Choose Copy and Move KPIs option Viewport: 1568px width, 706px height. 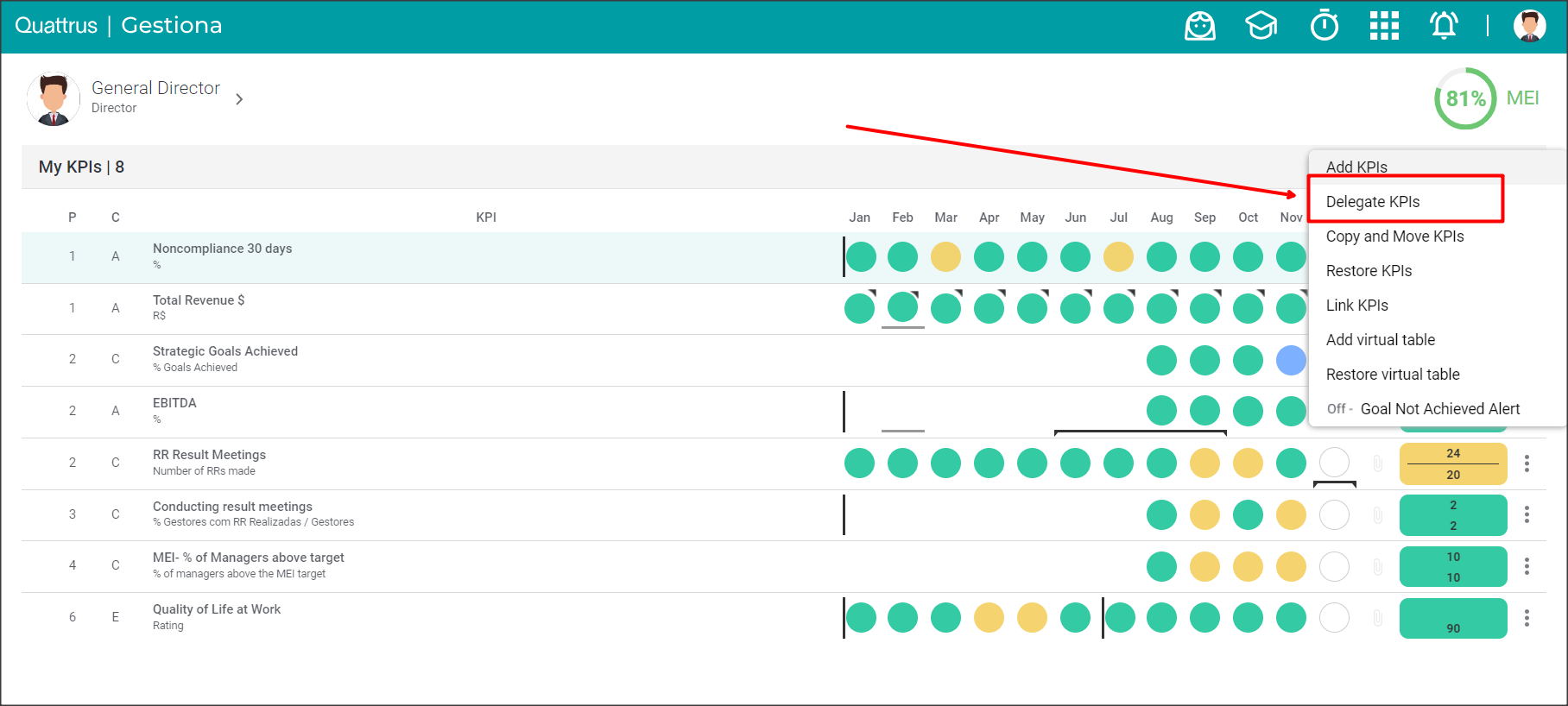tap(1394, 236)
